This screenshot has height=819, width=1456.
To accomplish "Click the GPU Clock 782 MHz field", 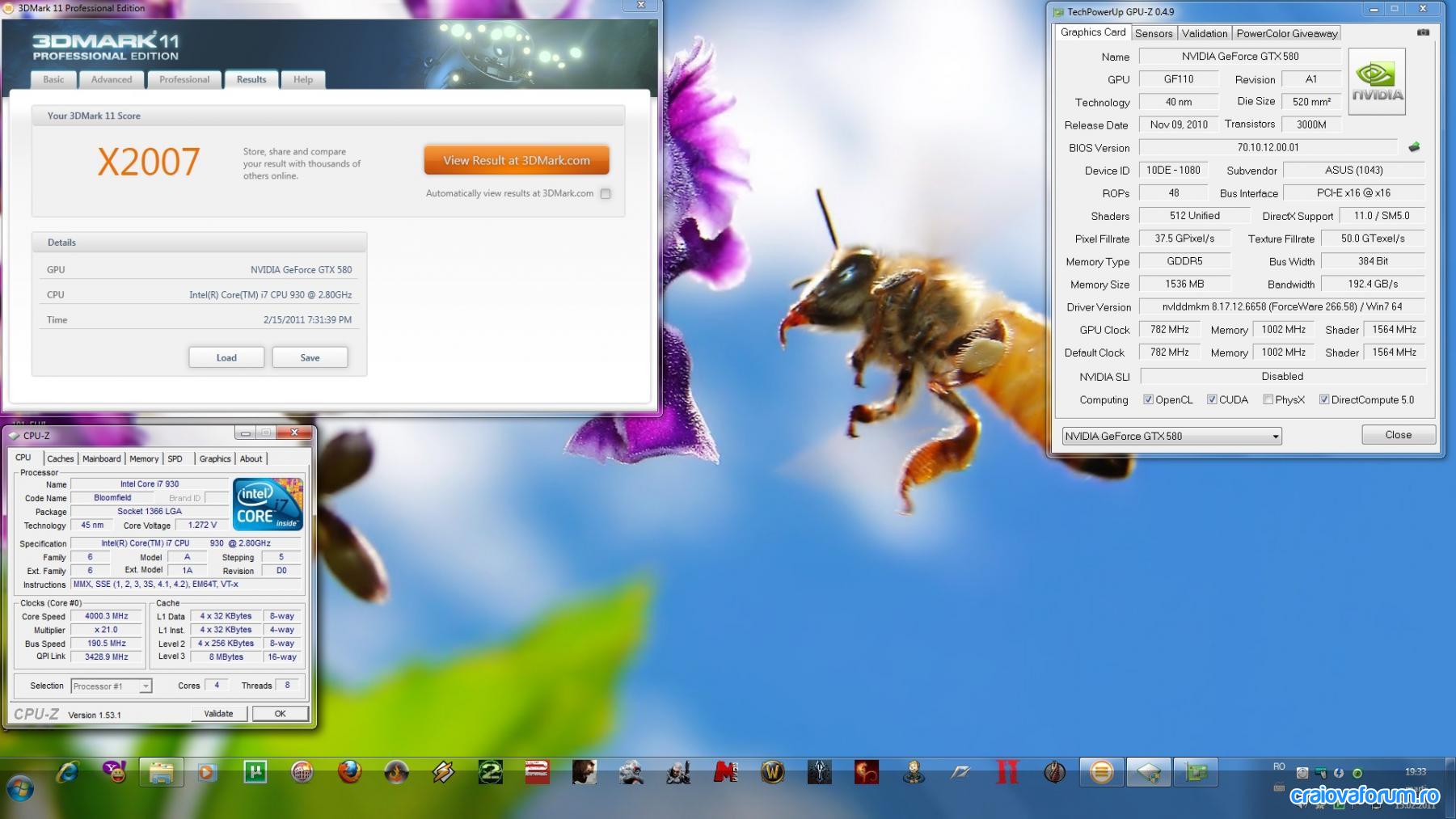I will [x=1170, y=329].
